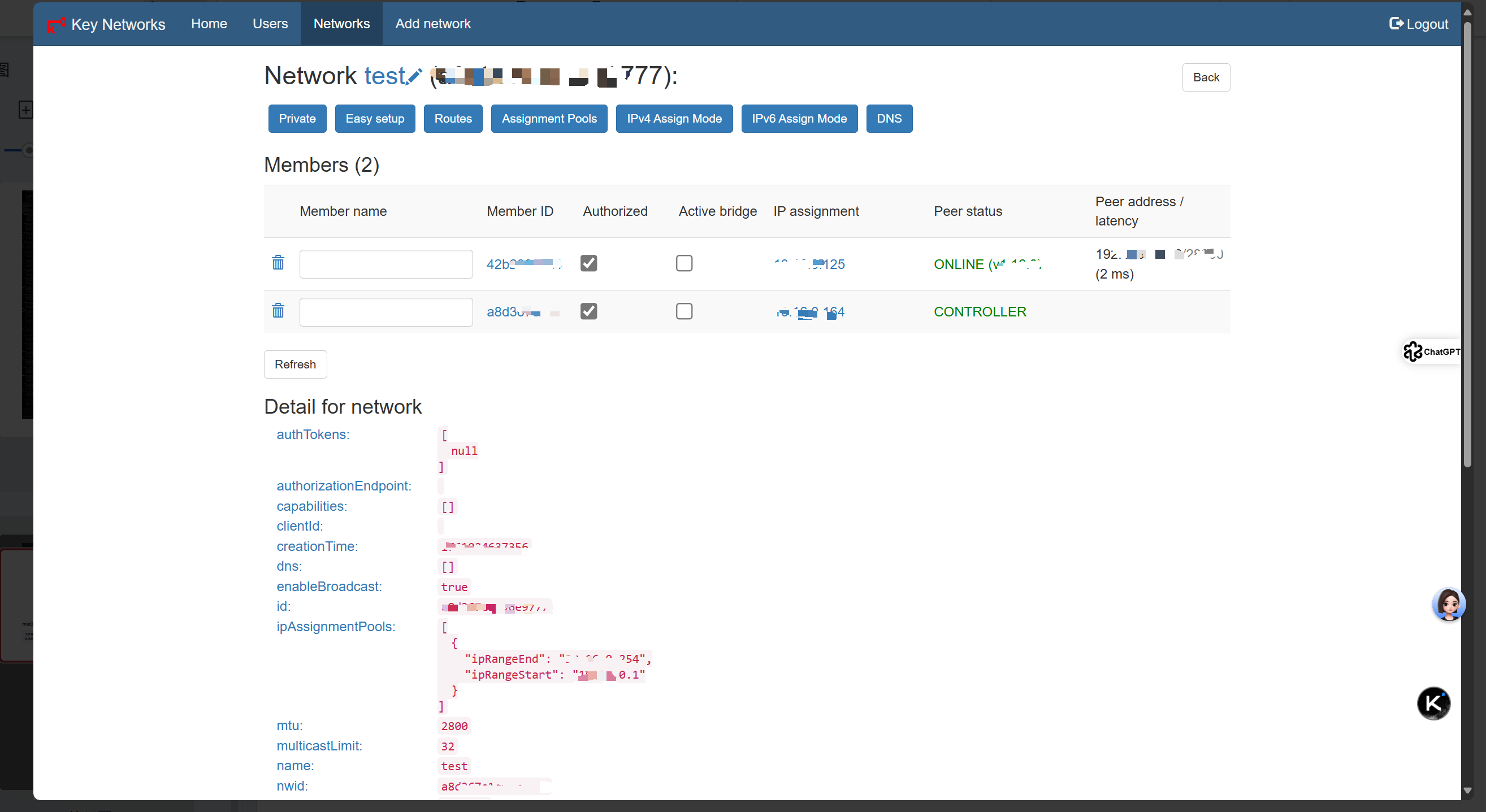This screenshot has width=1486, height=812.
Task: Click the scroll-down arrow of the page scrollbar
Action: (1467, 791)
